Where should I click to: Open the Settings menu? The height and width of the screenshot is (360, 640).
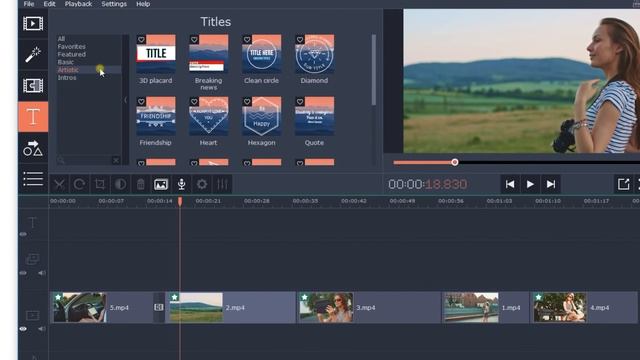(x=114, y=4)
